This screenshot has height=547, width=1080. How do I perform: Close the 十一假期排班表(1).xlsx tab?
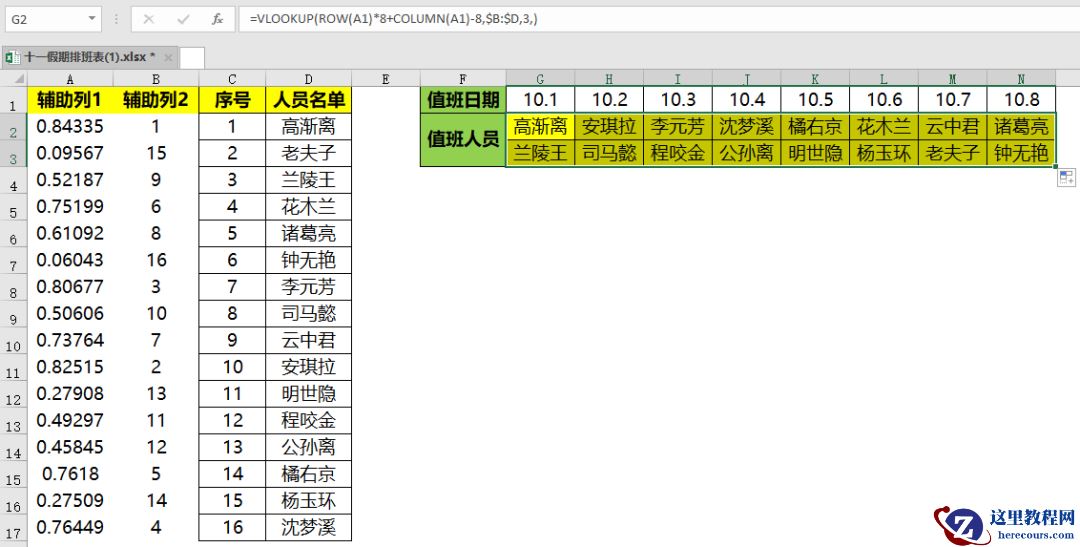tap(168, 57)
